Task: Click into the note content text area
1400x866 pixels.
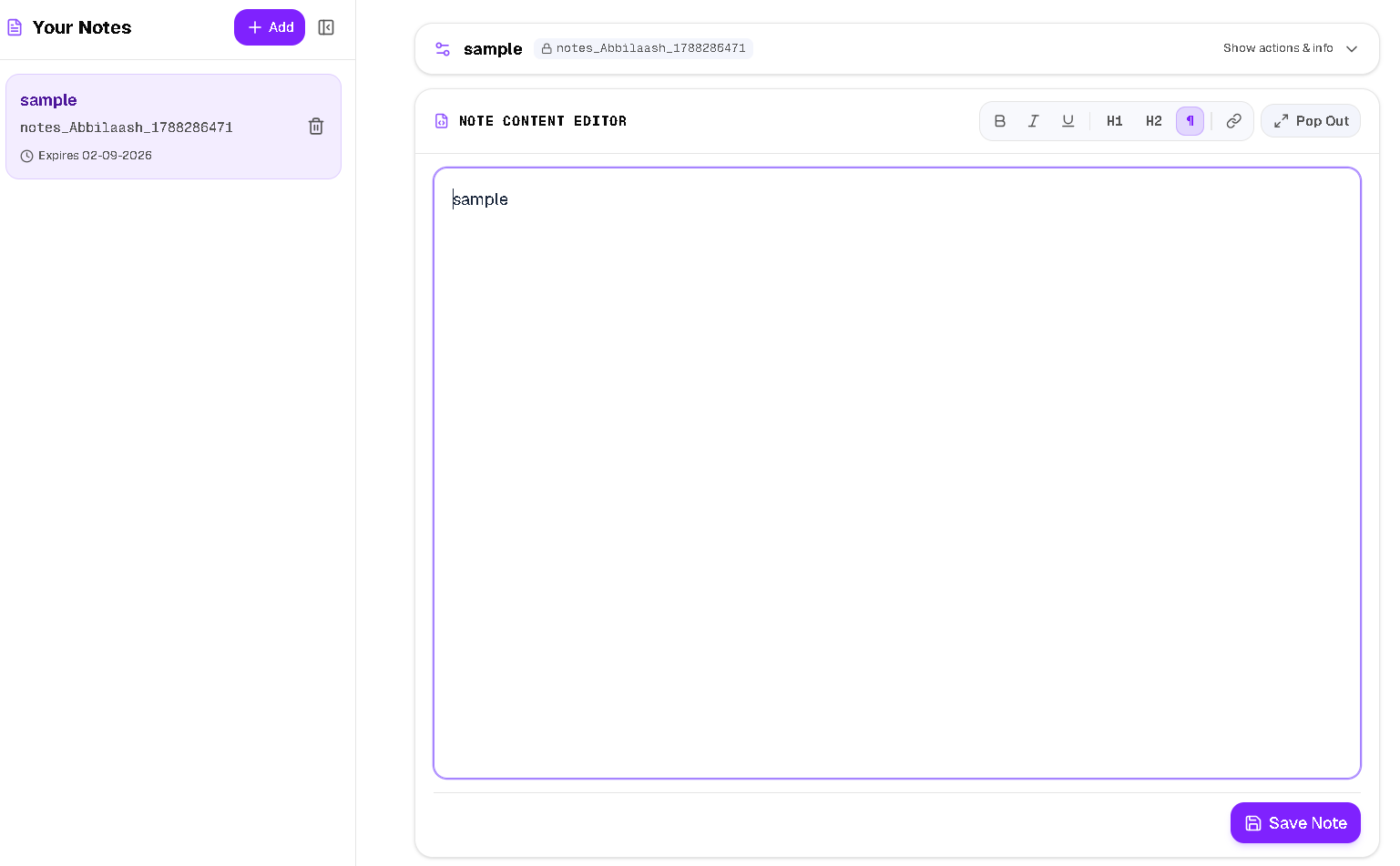Action: click(897, 473)
